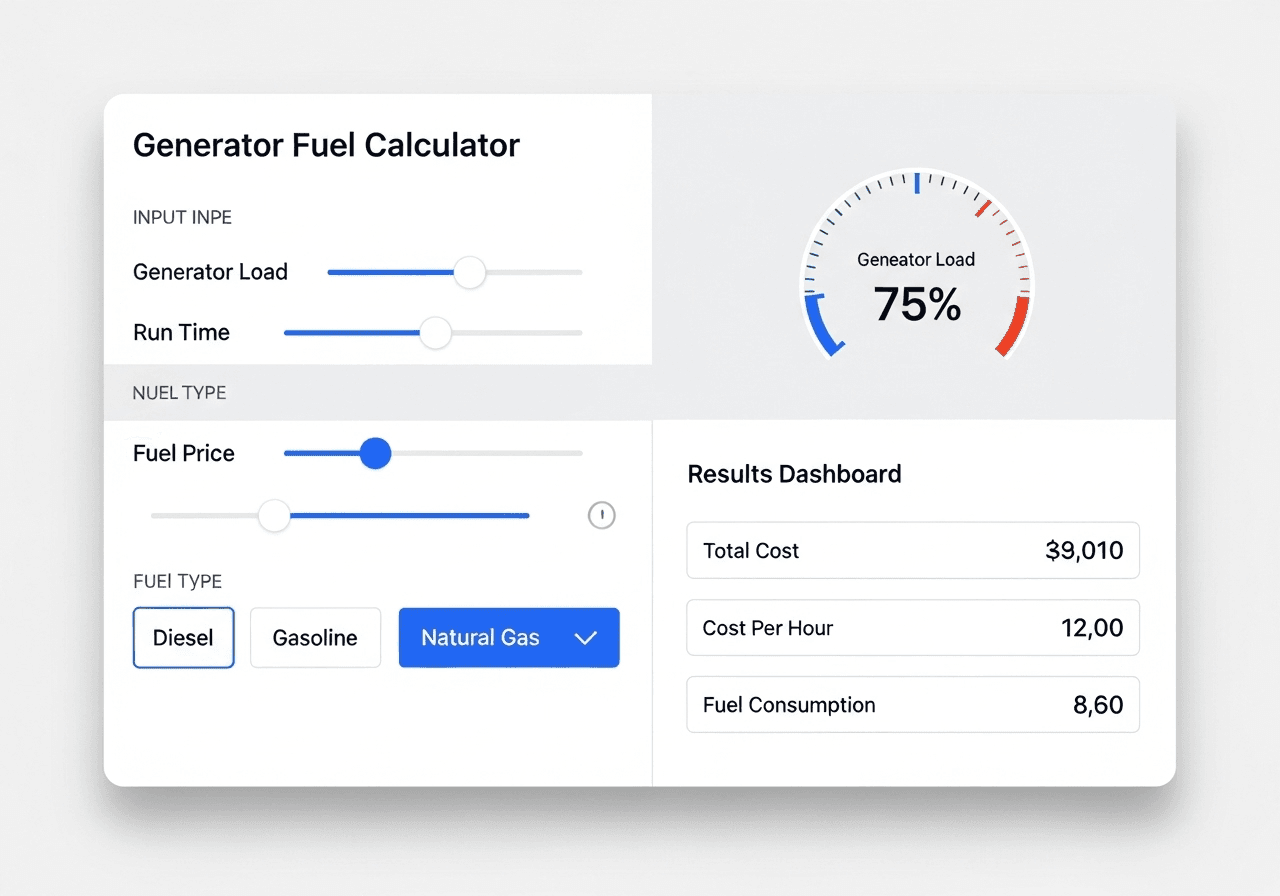The image size is (1280, 896).
Task: Expand the NUEL TYPE section
Action: [179, 393]
